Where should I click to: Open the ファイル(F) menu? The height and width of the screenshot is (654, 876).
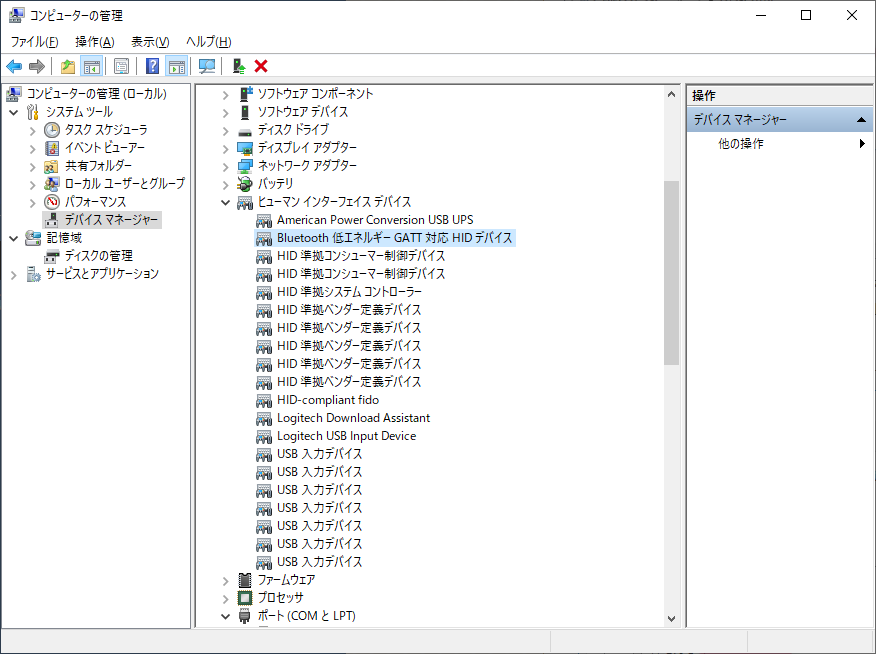[34, 41]
